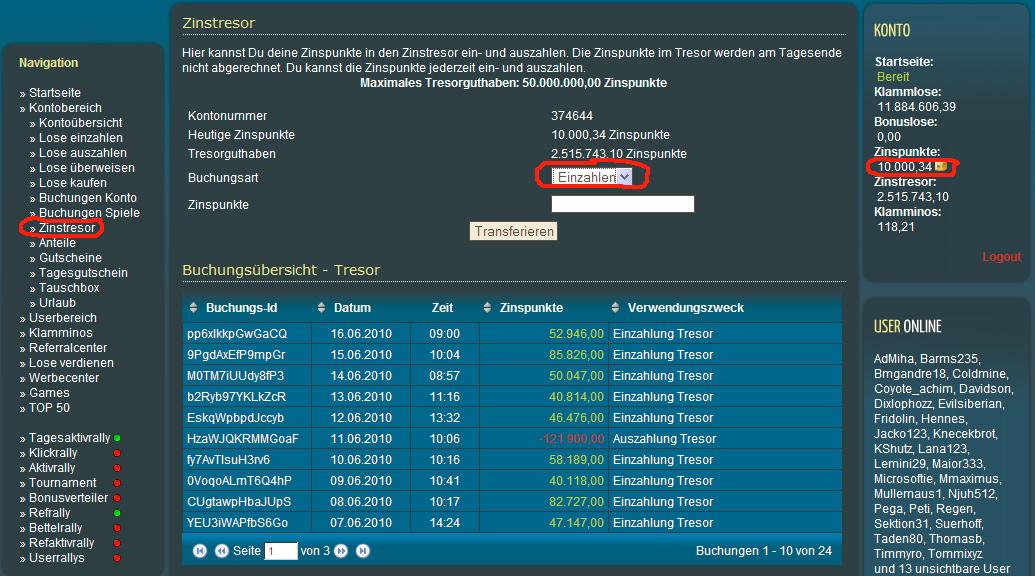Click Kontonummer value 374644
This screenshot has height=576, width=1035.
pyautogui.click(x=572, y=115)
